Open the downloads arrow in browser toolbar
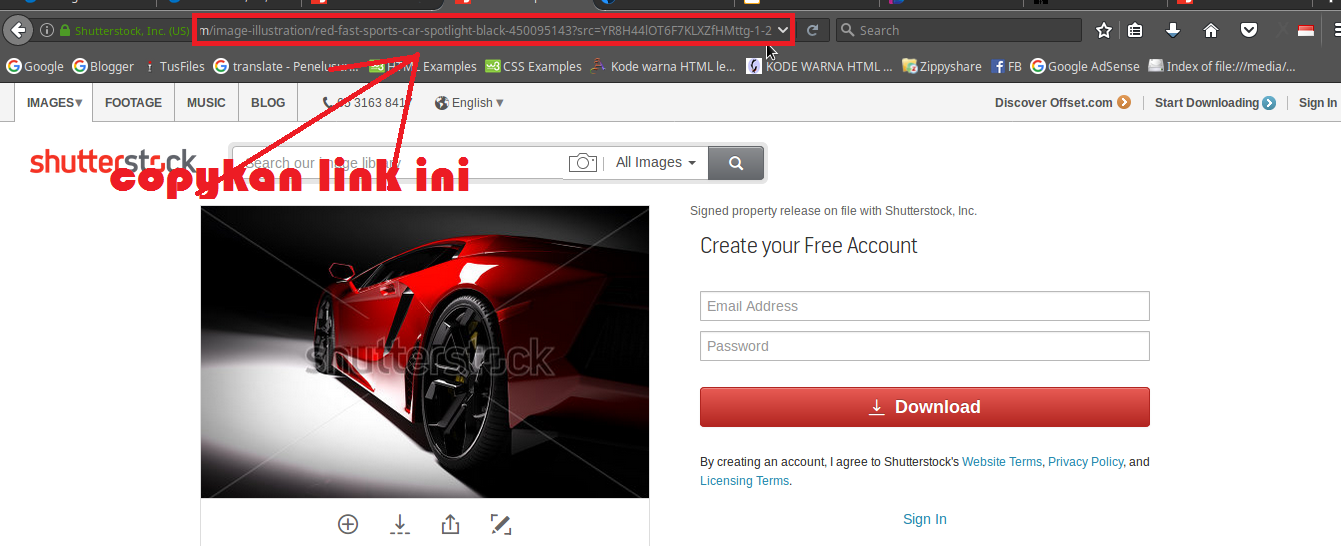1341x546 pixels. (1173, 31)
